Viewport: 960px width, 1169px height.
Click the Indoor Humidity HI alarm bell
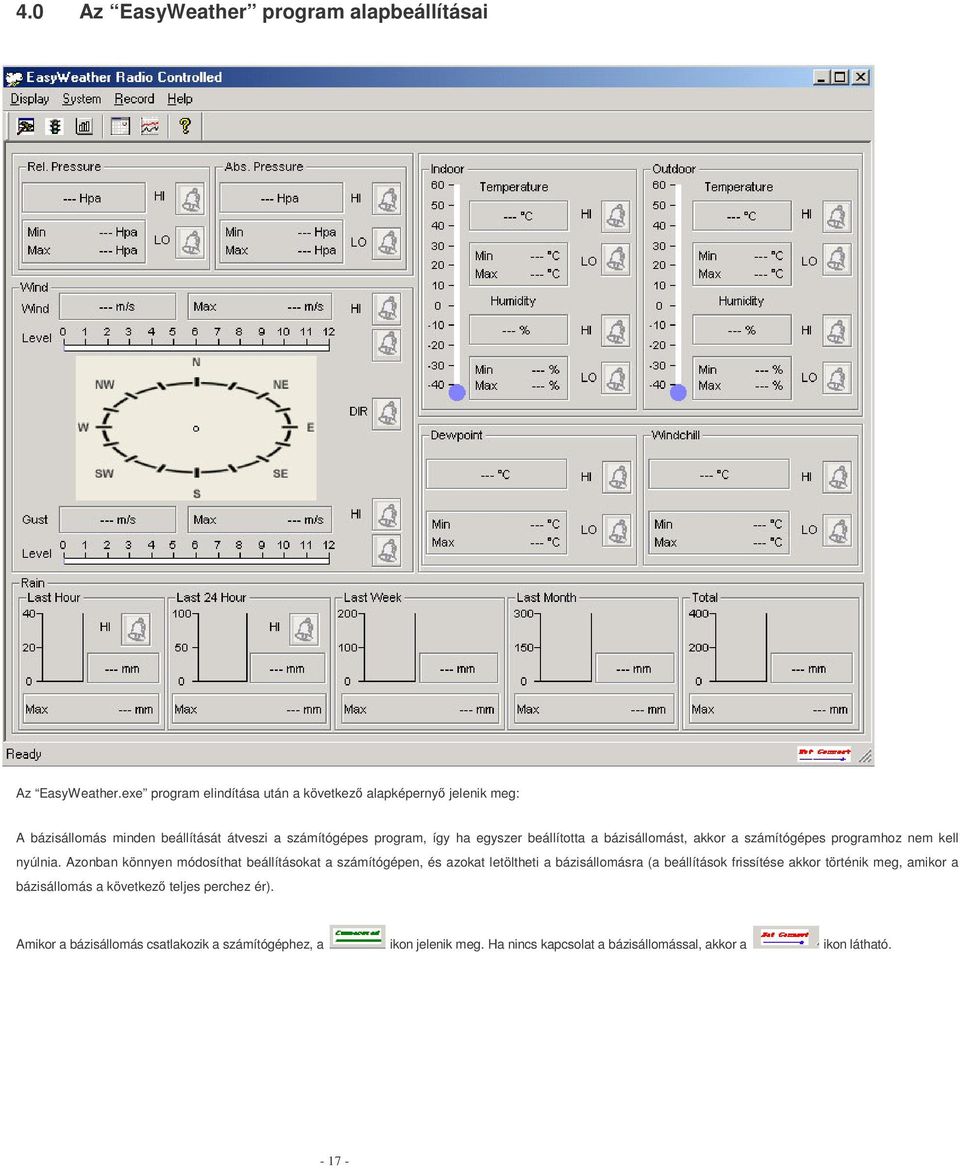(616, 332)
